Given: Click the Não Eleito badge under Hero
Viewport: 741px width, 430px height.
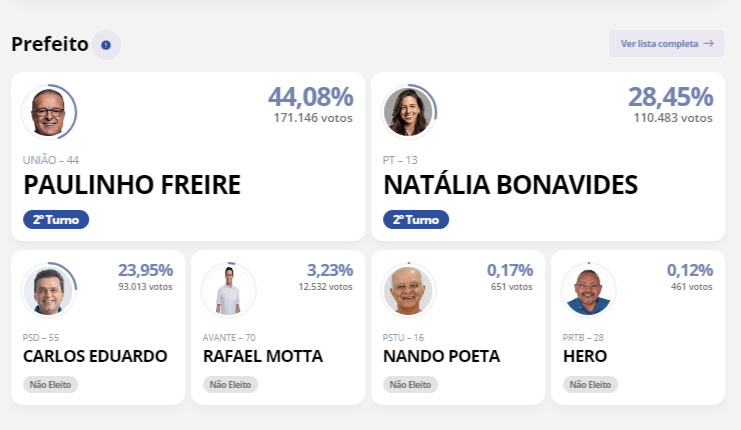Looking at the screenshot, I should (x=590, y=384).
